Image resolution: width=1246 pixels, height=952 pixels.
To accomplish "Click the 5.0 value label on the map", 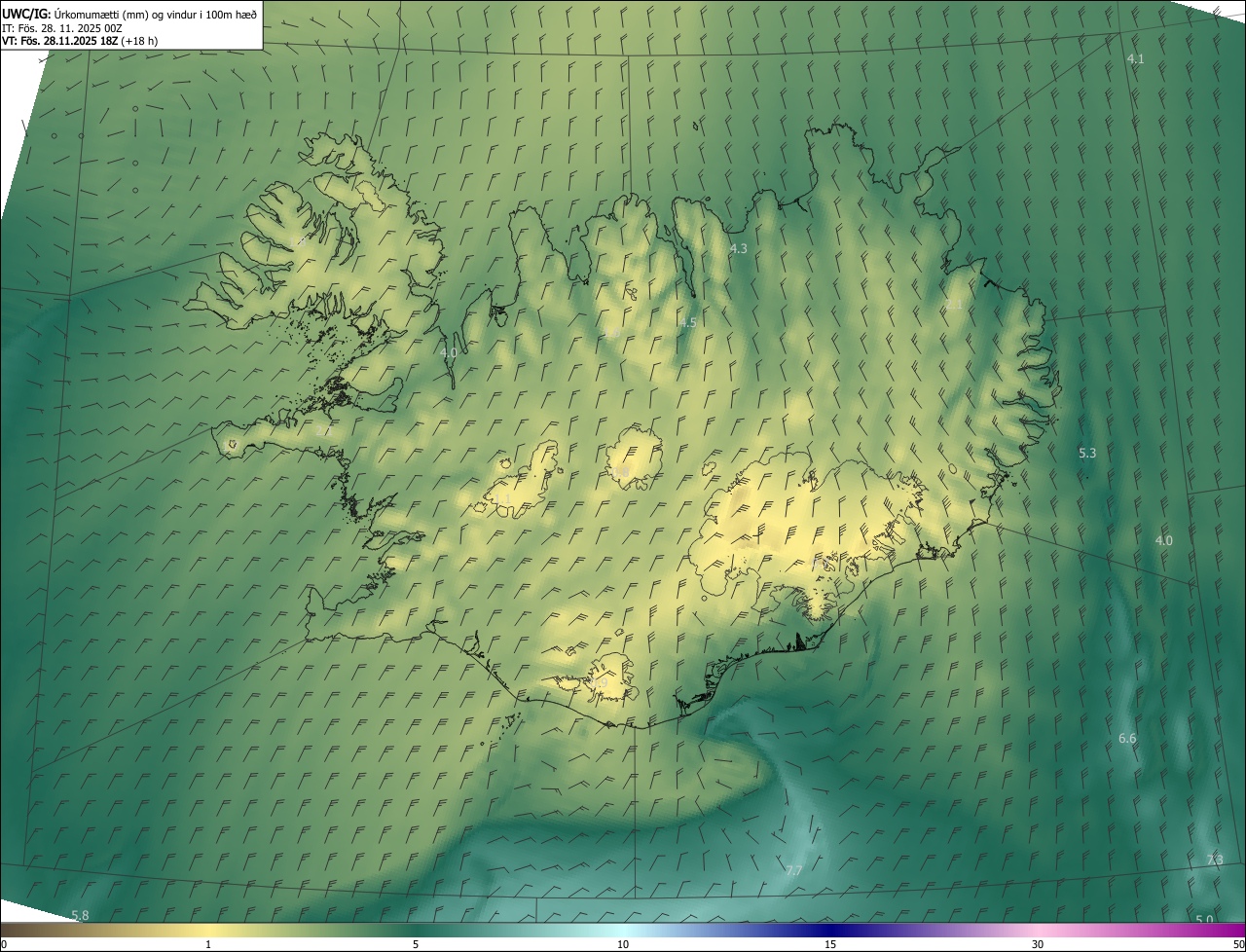I will pos(1204,919).
